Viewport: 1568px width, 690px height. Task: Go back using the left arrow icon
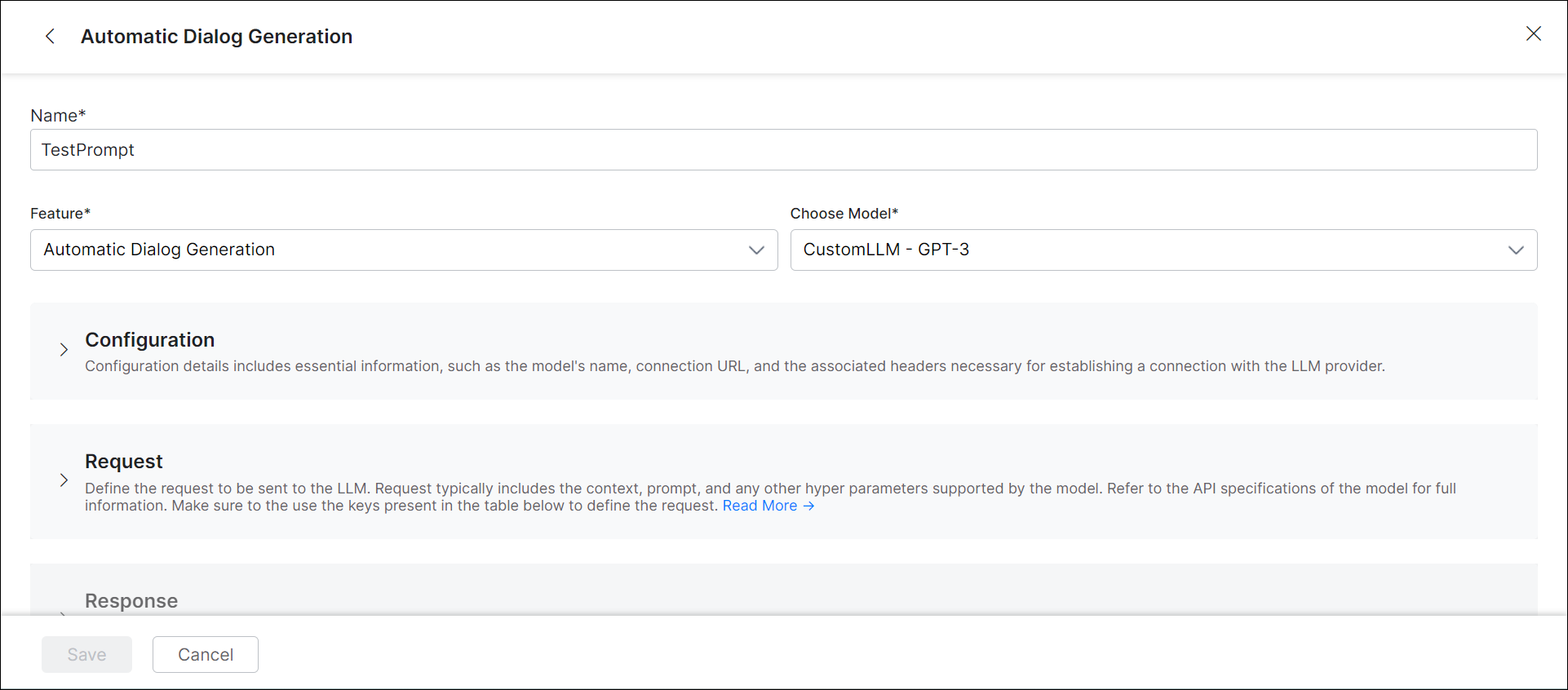[x=50, y=36]
